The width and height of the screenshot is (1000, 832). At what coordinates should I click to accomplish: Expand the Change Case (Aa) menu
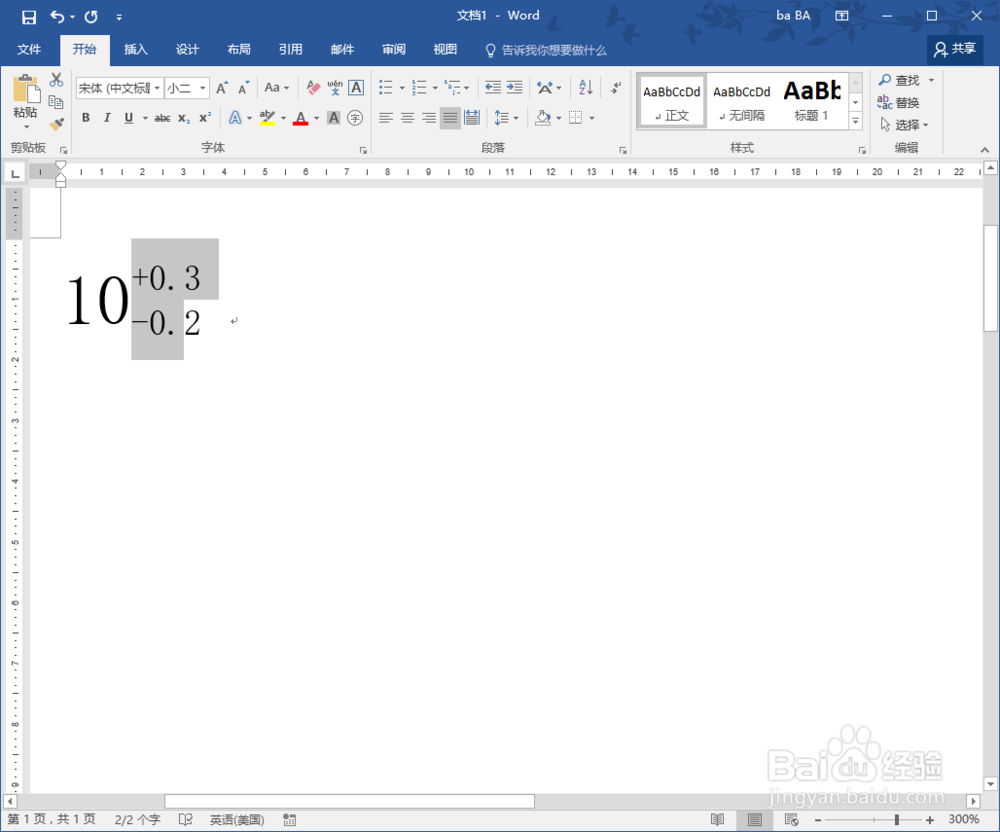[277, 87]
